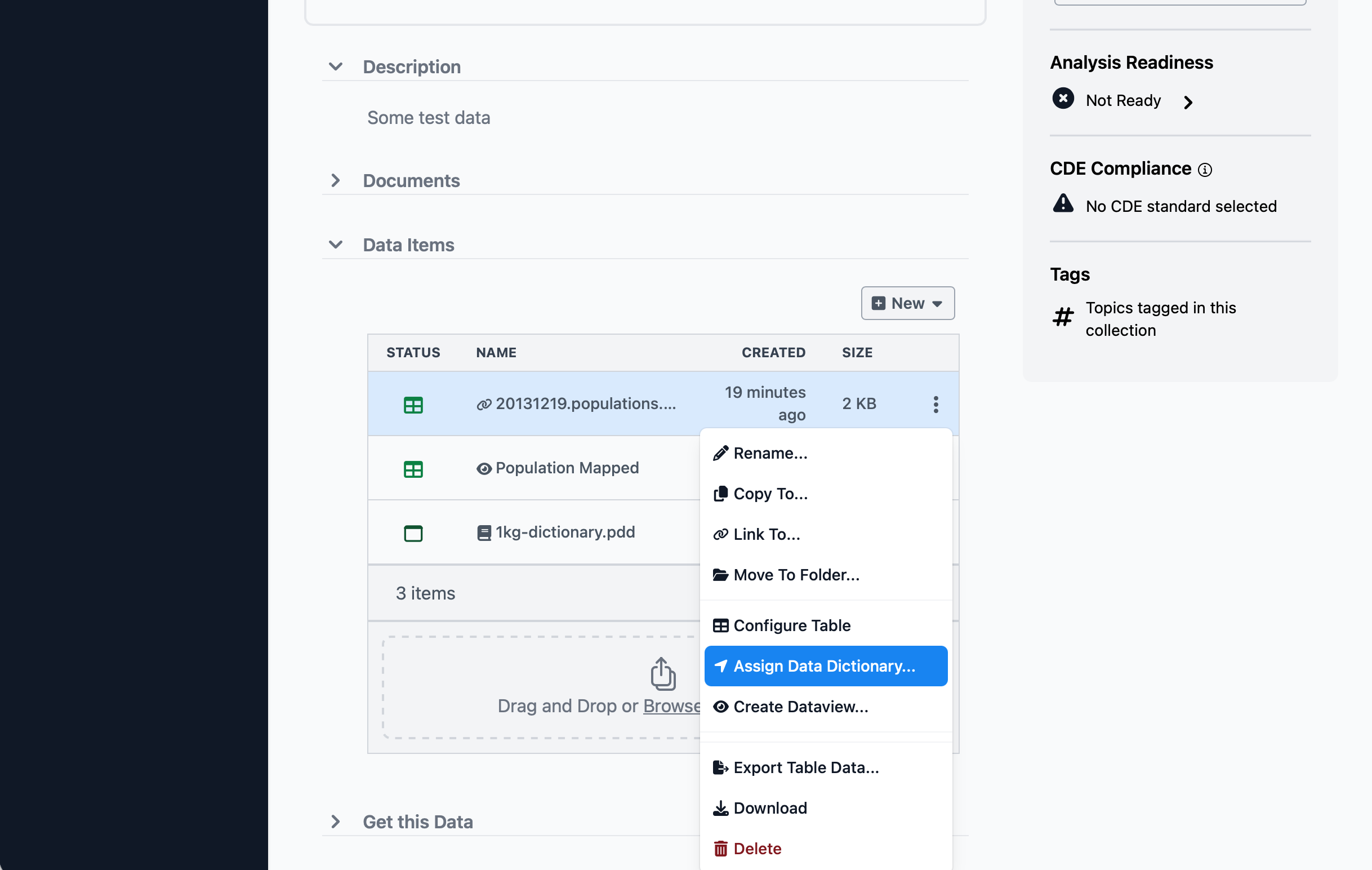Image resolution: width=1372 pixels, height=870 pixels.
Task: Open the kebab menu on the populations row
Action: point(936,403)
